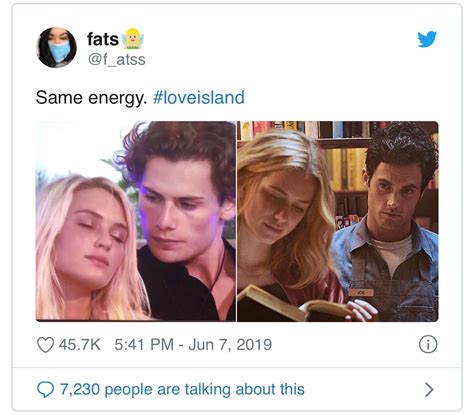Image resolution: width=474 pixels, height=415 pixels.
Task: Click the display name fats
Action: coord(103,39)
